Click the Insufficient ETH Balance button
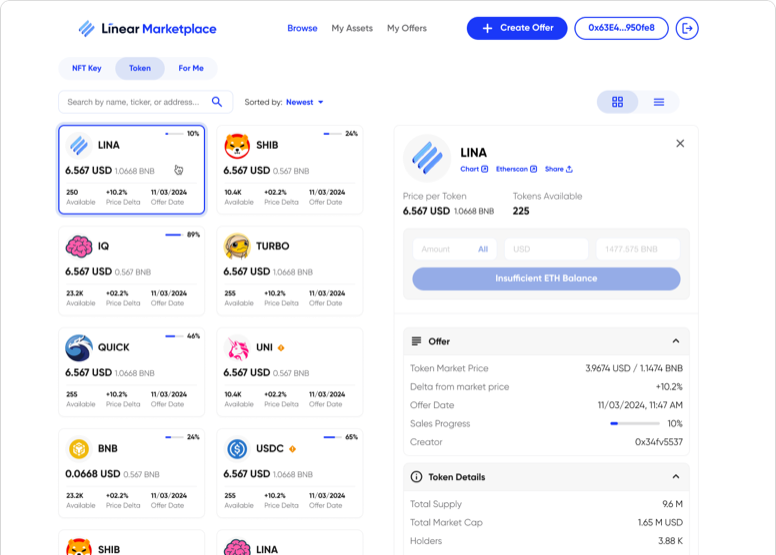Image resolution: width=776 pixels, height=555 pixels. 546,279
